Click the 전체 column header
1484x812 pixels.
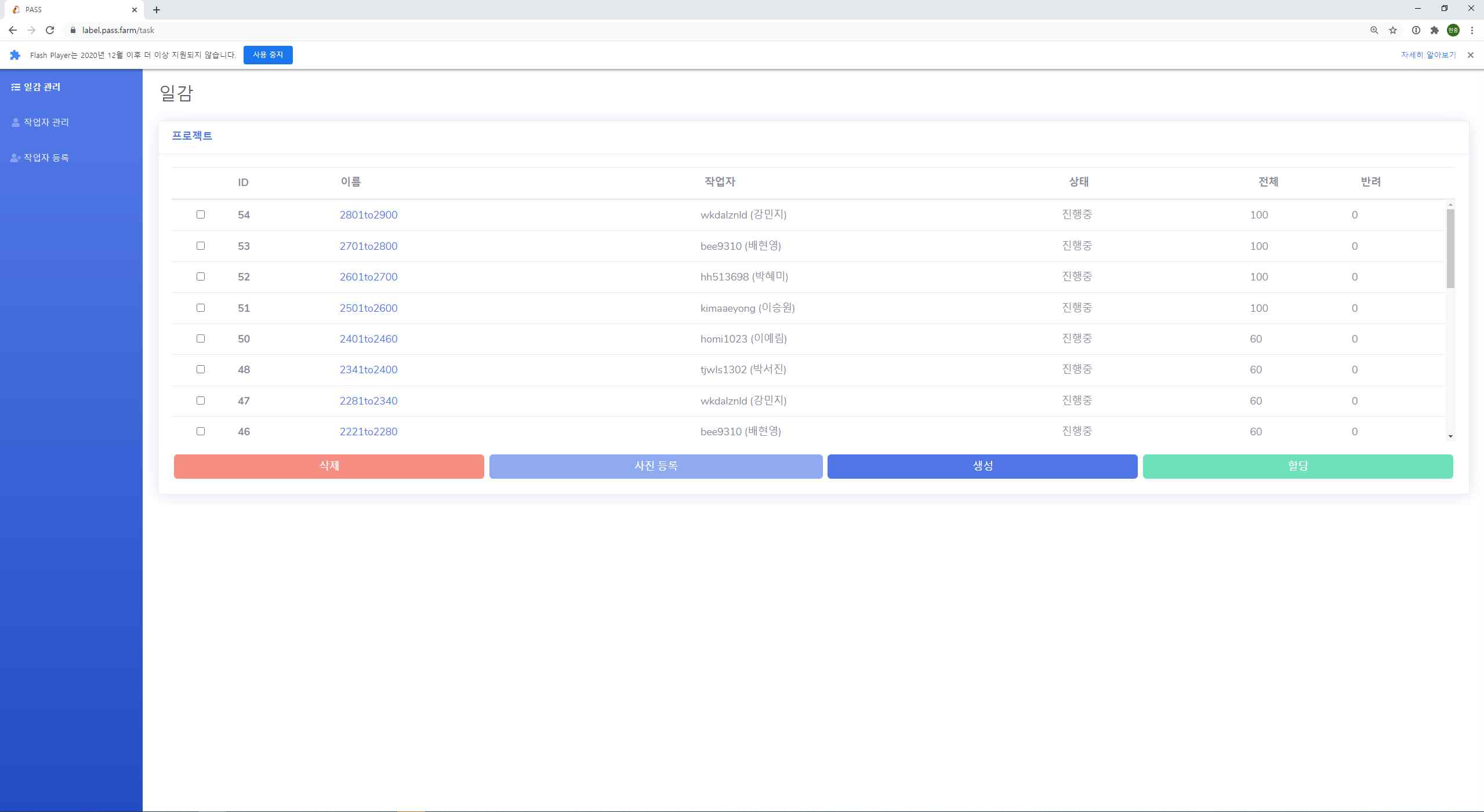point(1268,182)
